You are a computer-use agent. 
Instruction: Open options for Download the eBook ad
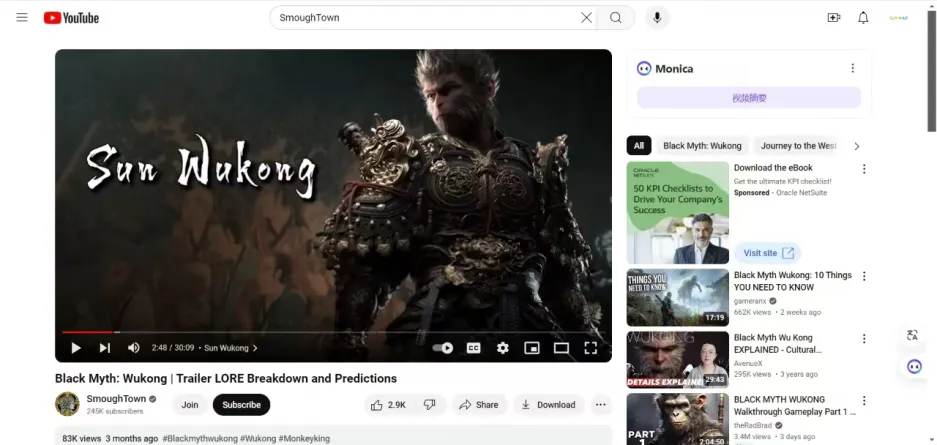tap(863, 169)
